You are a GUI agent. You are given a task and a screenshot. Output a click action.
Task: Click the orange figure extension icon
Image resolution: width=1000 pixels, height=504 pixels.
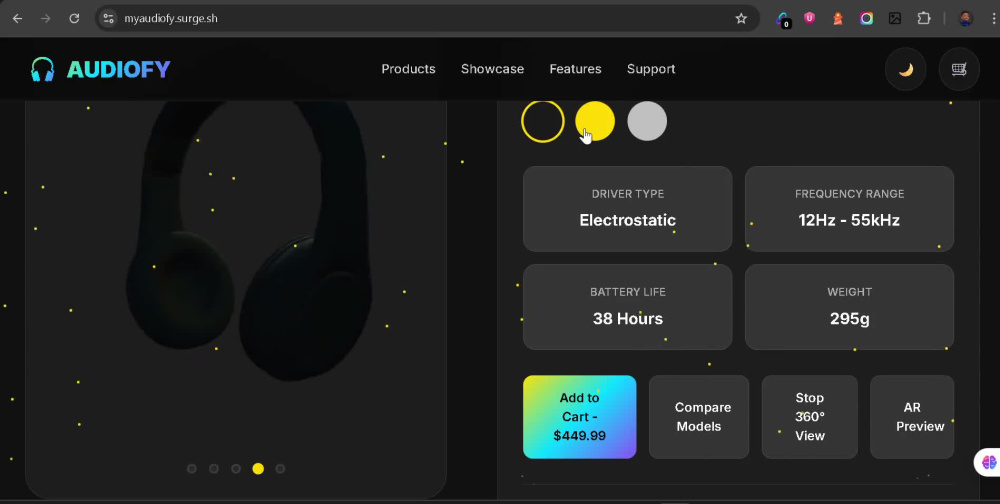pyautogui.click(x=838, y=19)
